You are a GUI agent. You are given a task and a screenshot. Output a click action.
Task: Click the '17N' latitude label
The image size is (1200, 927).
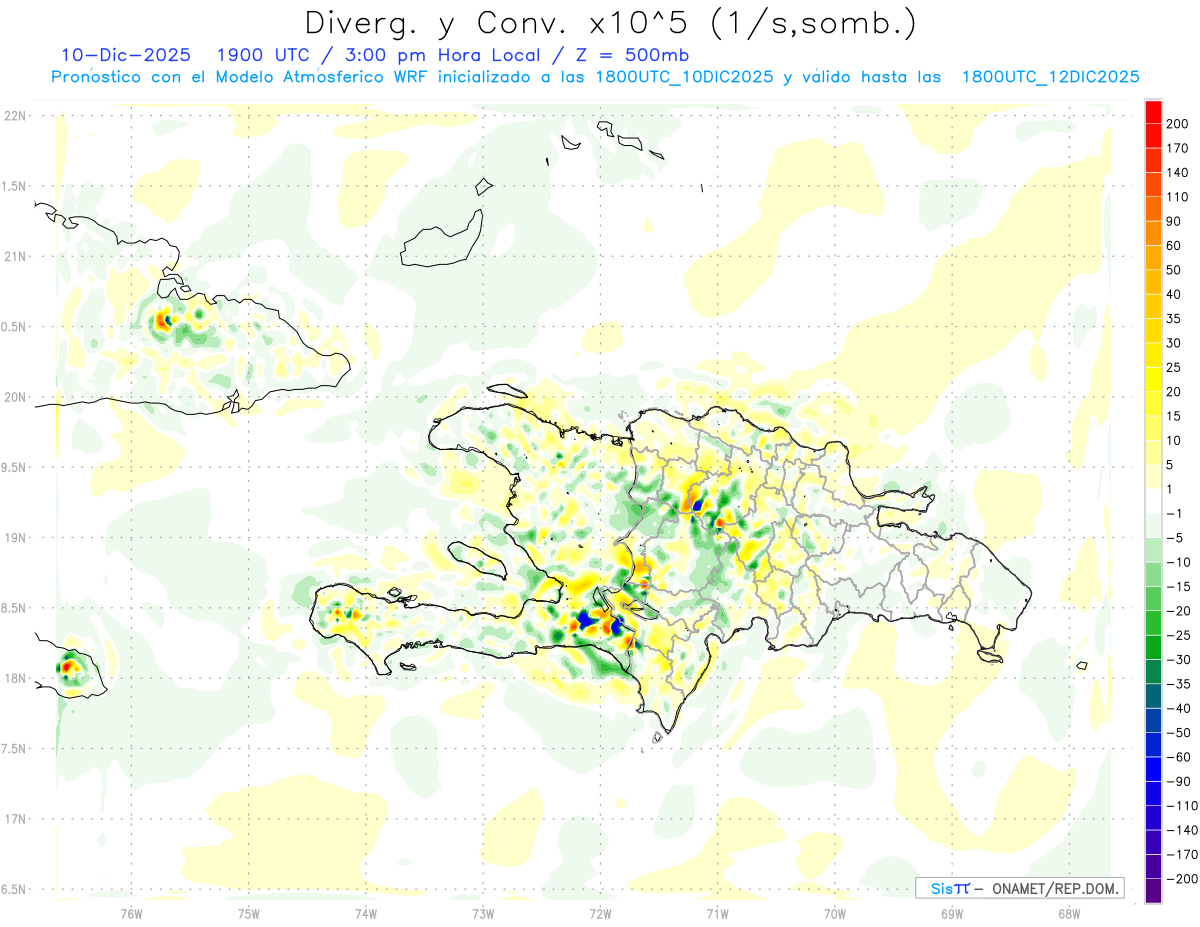[13, 819]
